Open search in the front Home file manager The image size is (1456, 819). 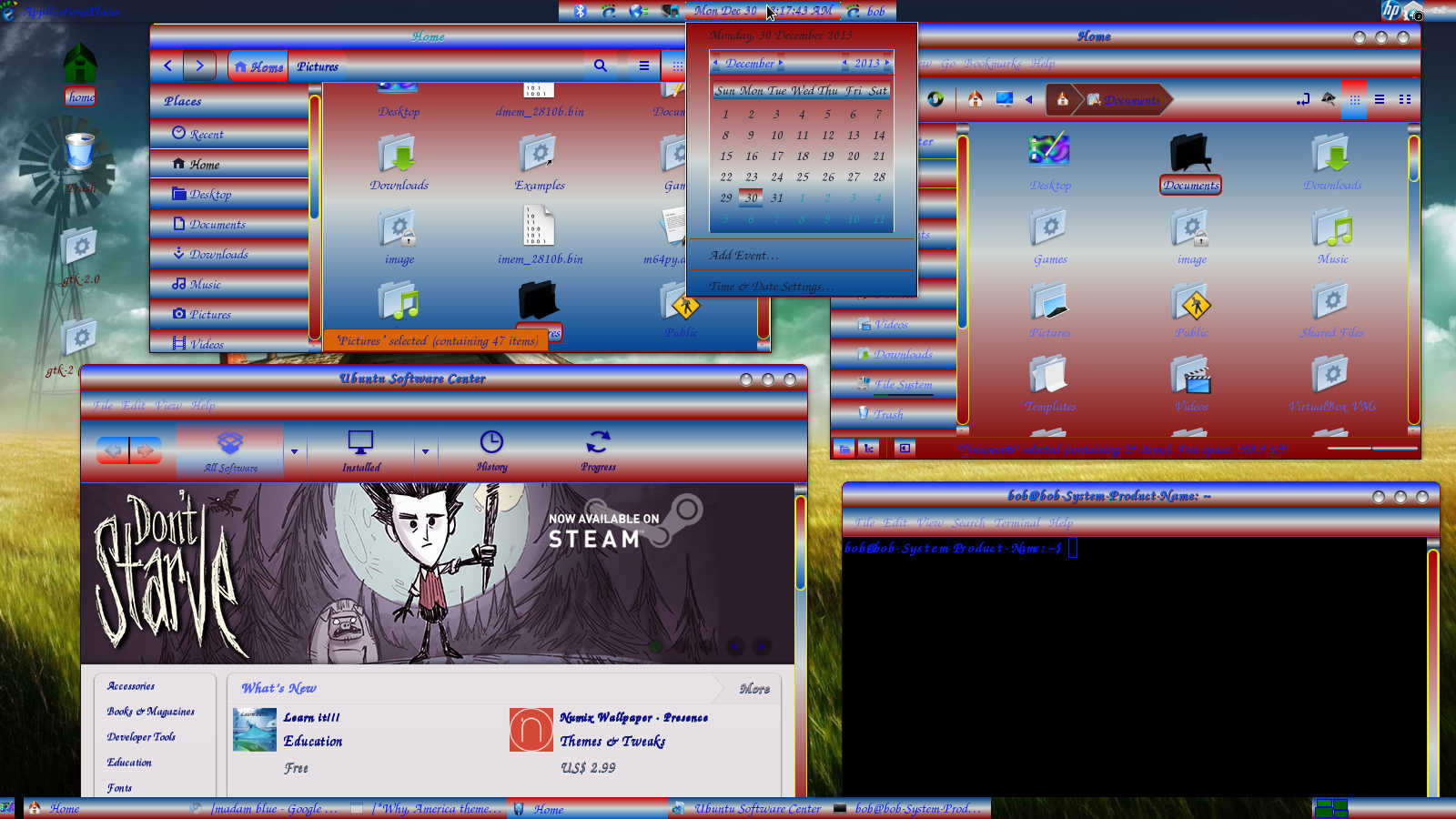point(600,66)
